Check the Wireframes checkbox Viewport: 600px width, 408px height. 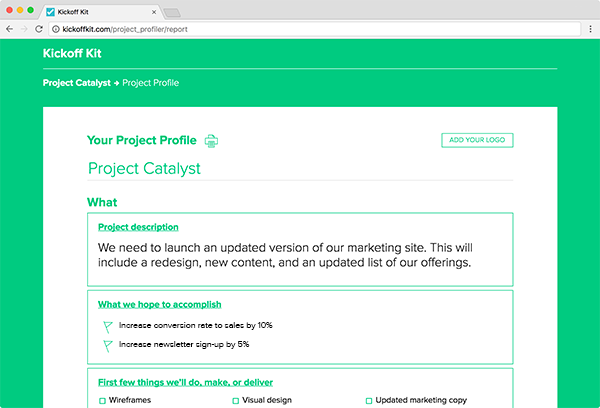[x=102, y=401]
